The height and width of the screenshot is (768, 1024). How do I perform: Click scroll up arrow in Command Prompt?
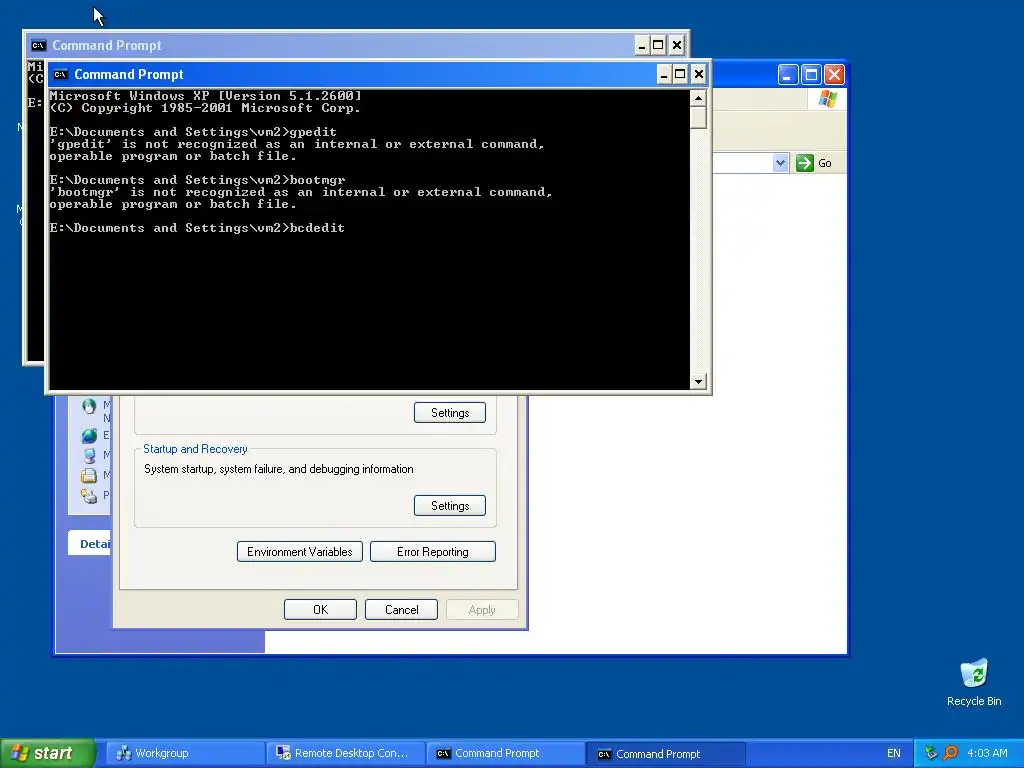(698, 98)
